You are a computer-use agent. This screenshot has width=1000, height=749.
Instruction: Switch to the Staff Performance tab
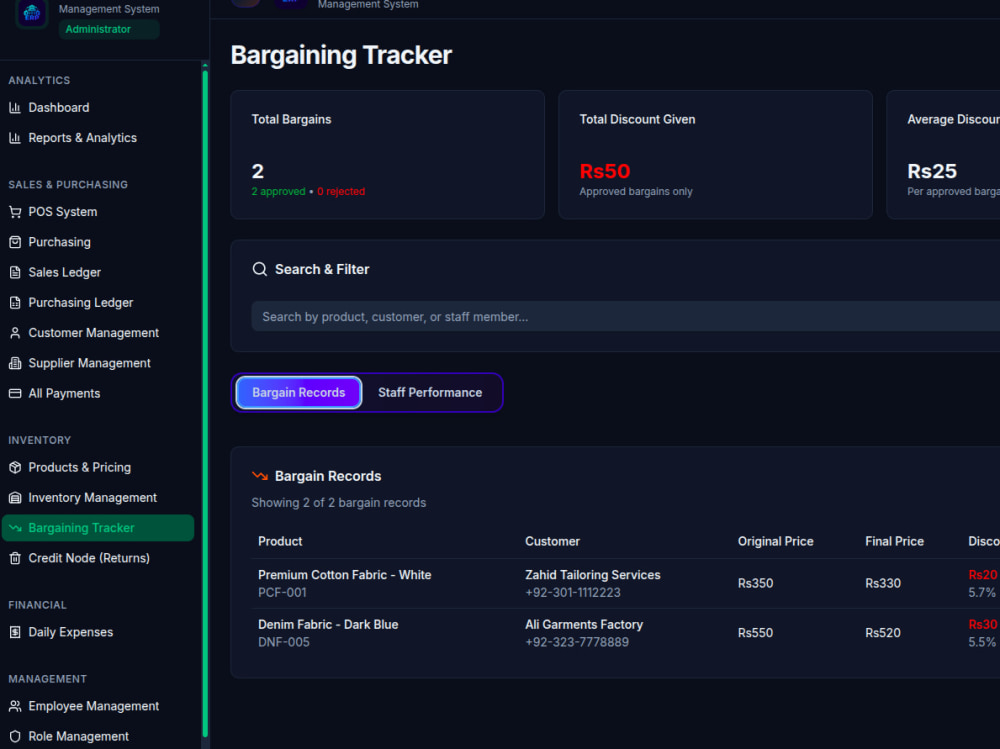point(430,392)
